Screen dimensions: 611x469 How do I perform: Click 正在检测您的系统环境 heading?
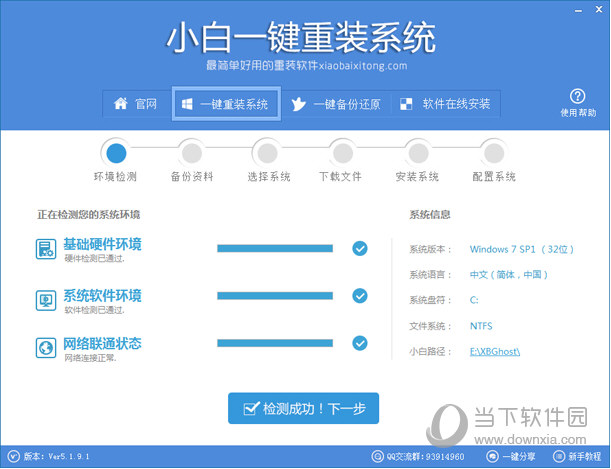88,215
